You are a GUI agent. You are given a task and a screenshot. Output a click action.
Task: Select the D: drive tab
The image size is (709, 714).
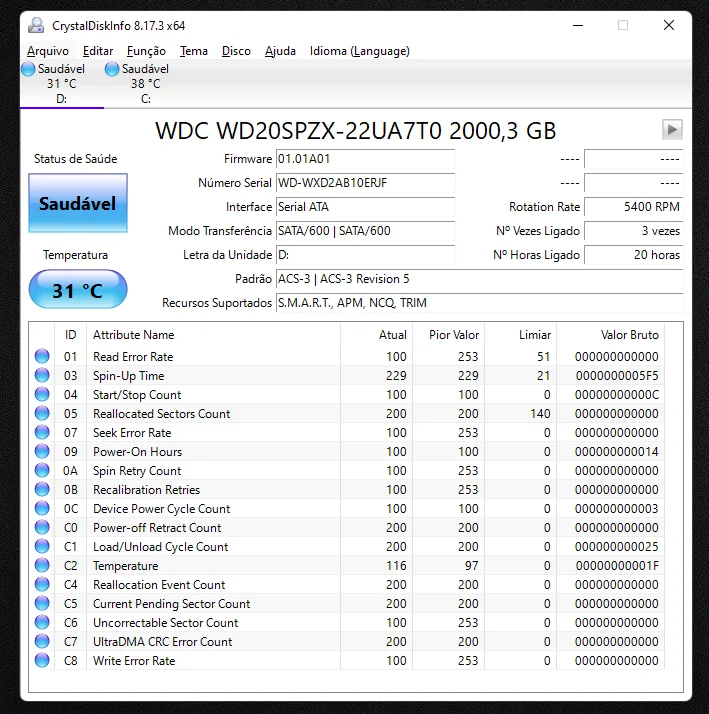62,84
